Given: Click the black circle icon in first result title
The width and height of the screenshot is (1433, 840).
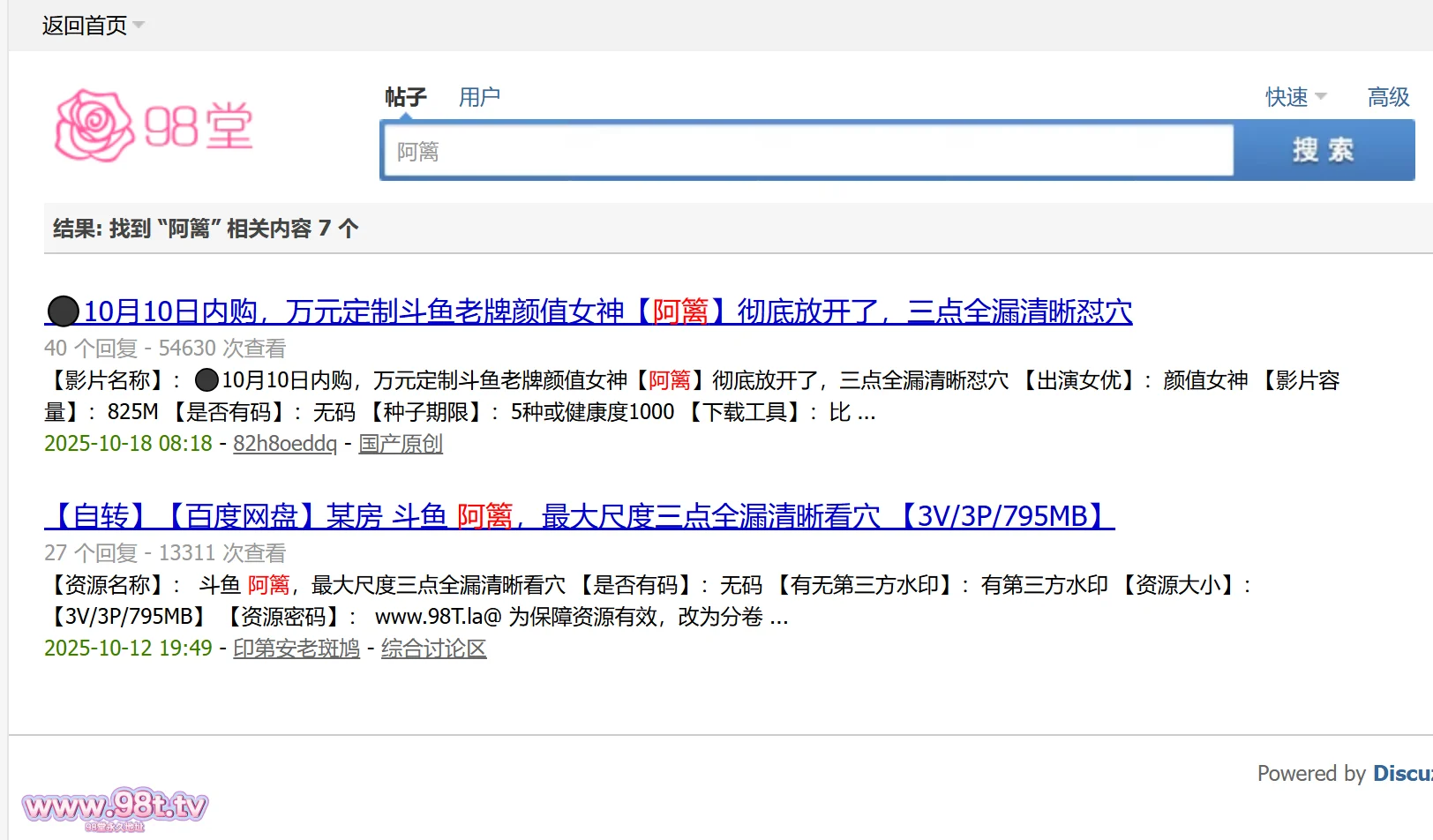Looking at the screenshot, I should click(63, 311).
